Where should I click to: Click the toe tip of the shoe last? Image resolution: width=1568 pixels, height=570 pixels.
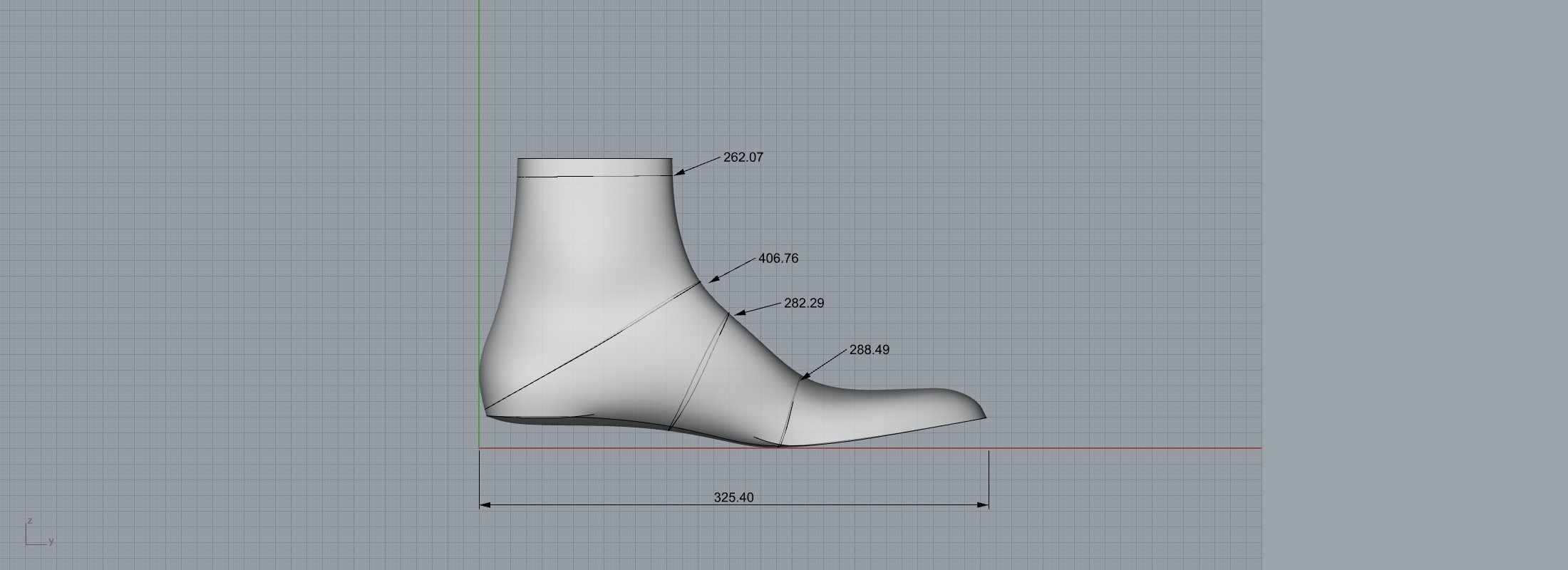(x=984, y=416)
